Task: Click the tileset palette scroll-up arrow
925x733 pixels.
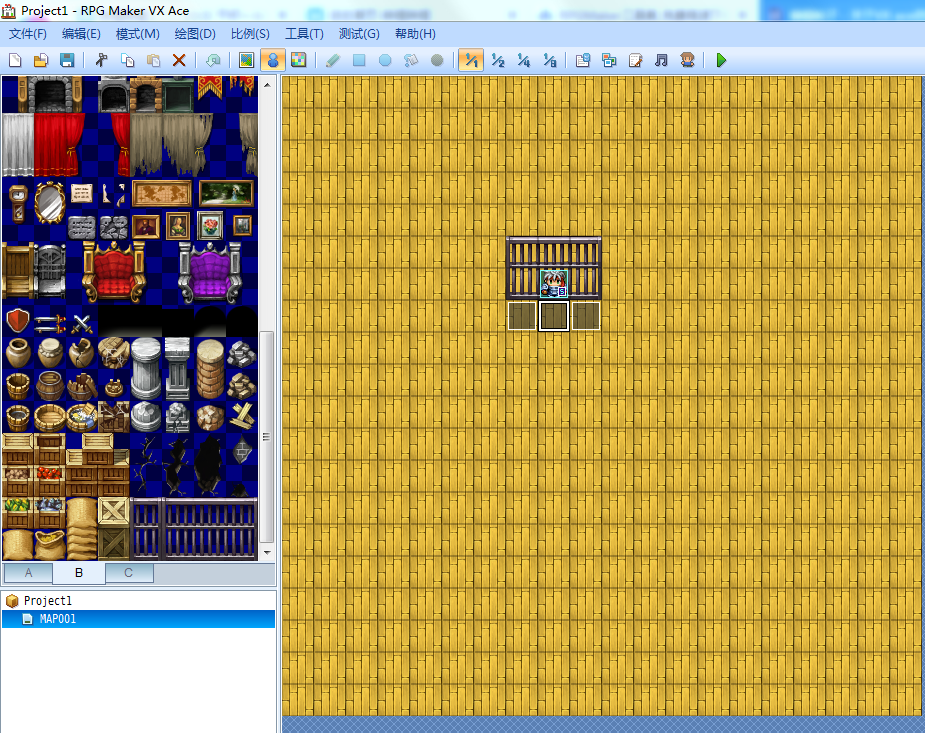Action: (267, 85)
